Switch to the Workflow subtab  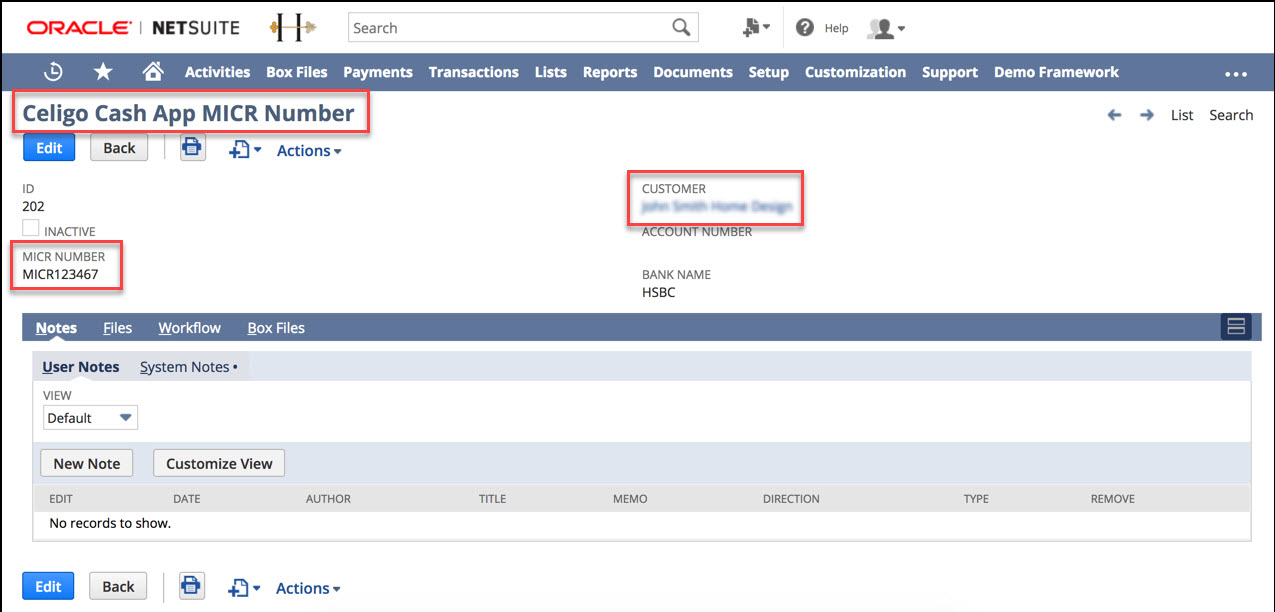click(x=190, y=328)
